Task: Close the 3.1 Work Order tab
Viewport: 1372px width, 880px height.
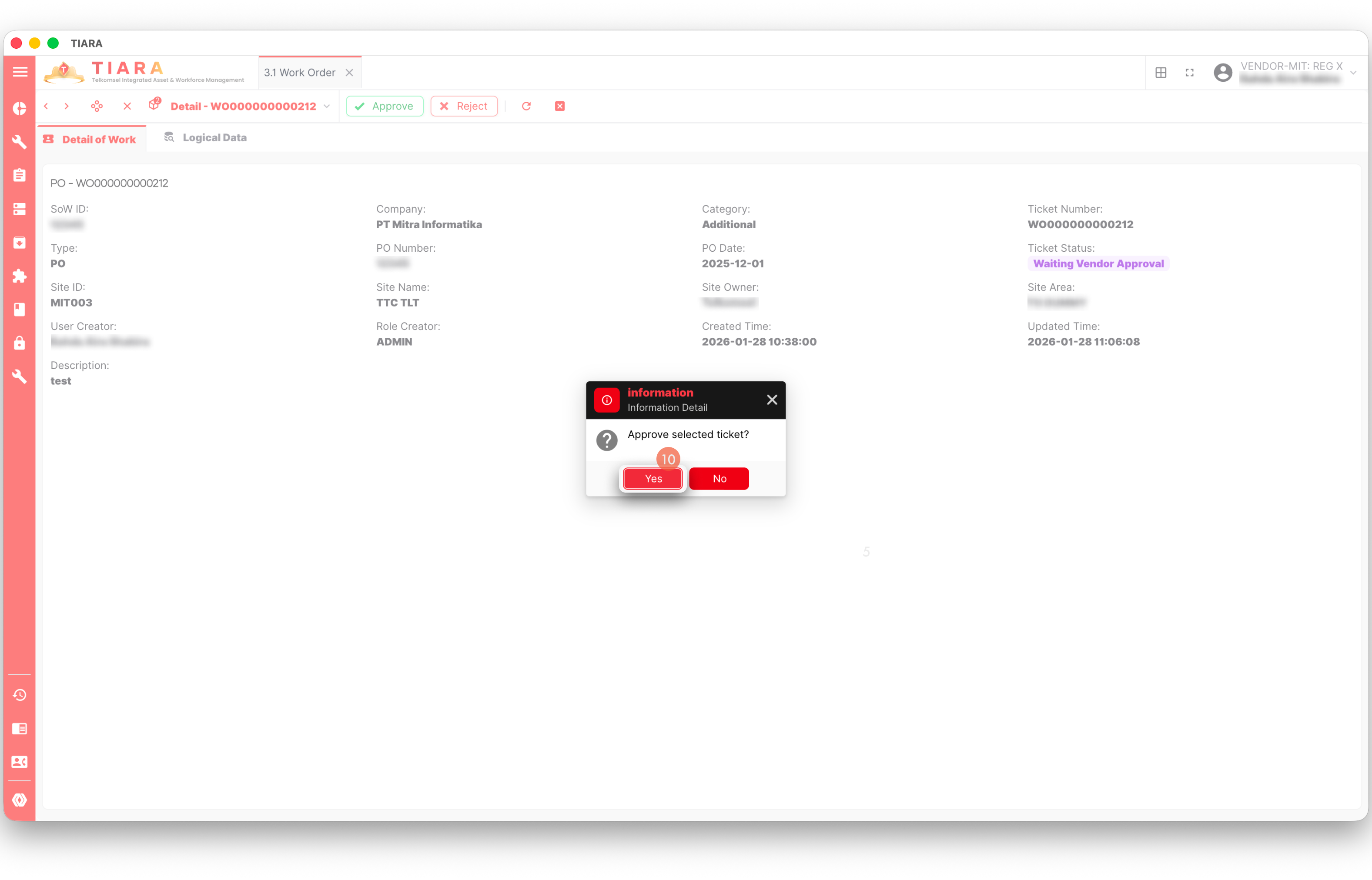Action: [349, 73]
